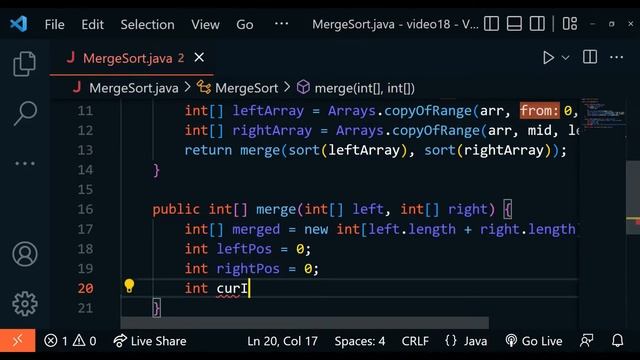Click line number 20 in gutter

[x=85, y=288]
